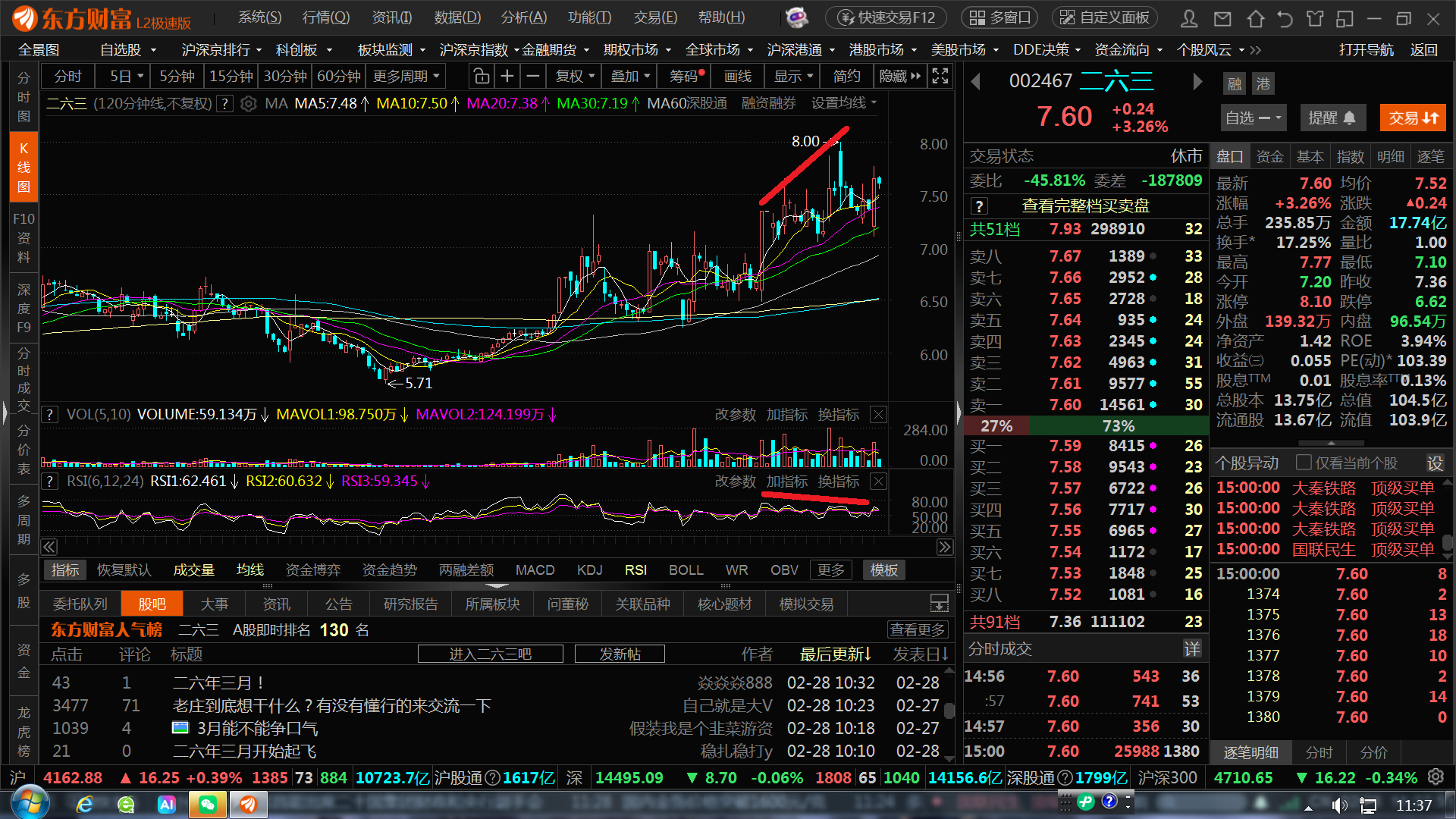Viewport: 1456px width, 819px height.
Task: Select the MACD indicator tab
Action: [x=535, y=570]
